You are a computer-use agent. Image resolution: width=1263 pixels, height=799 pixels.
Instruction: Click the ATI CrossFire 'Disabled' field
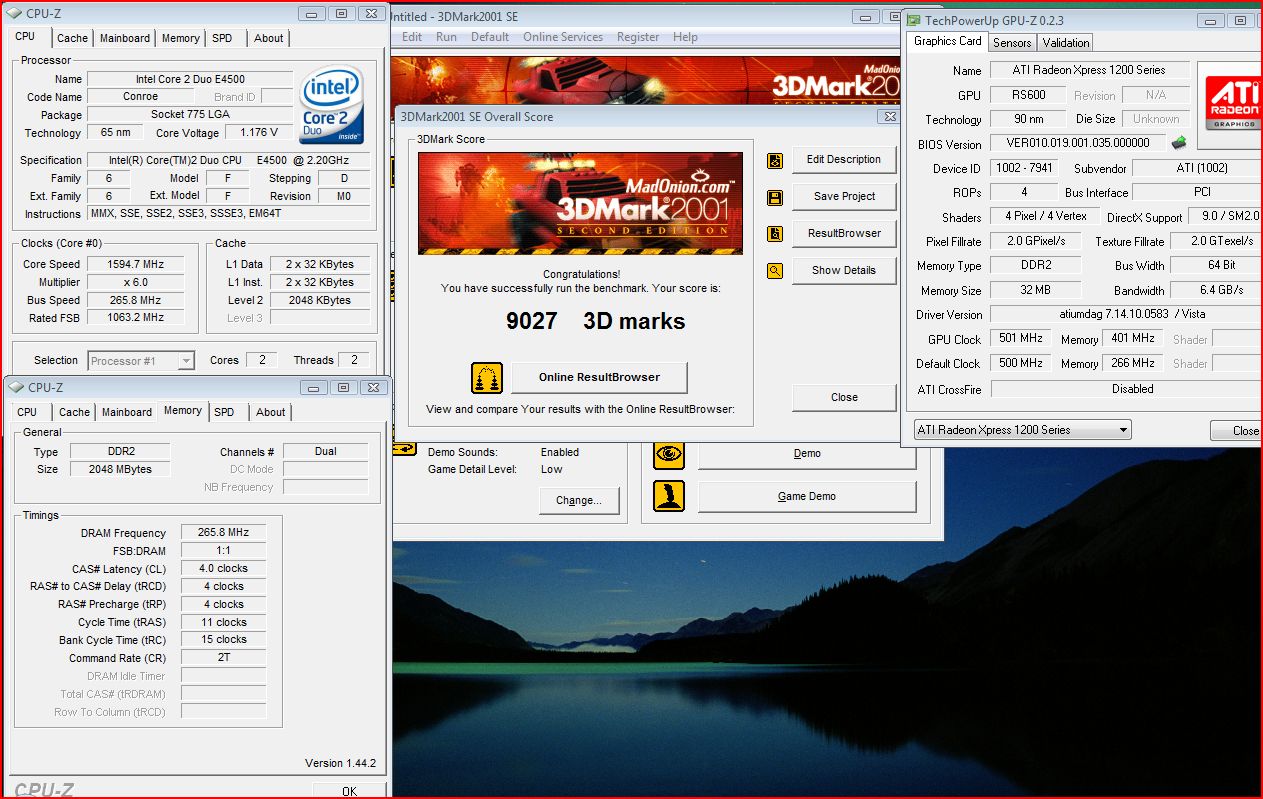click(1126, 389)
